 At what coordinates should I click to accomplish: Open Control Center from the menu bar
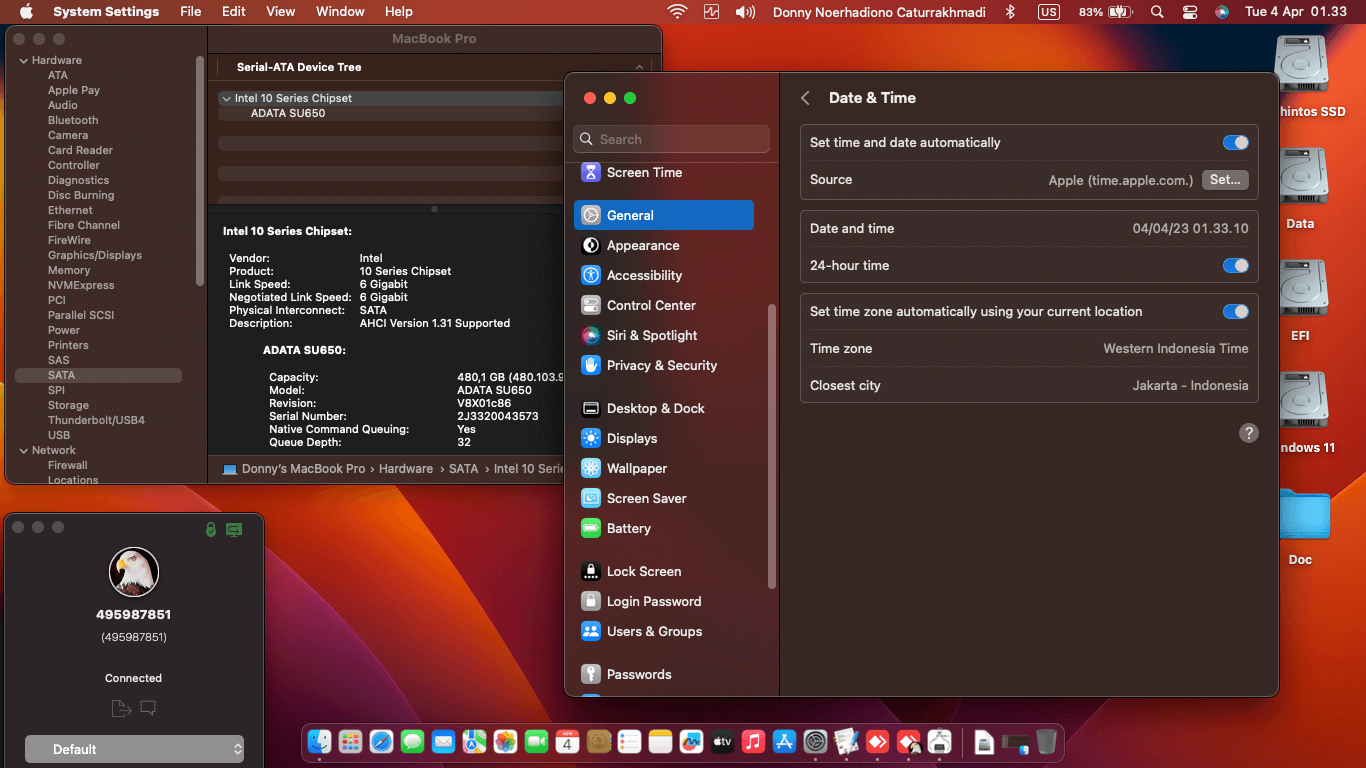[x=1190, y=12]
